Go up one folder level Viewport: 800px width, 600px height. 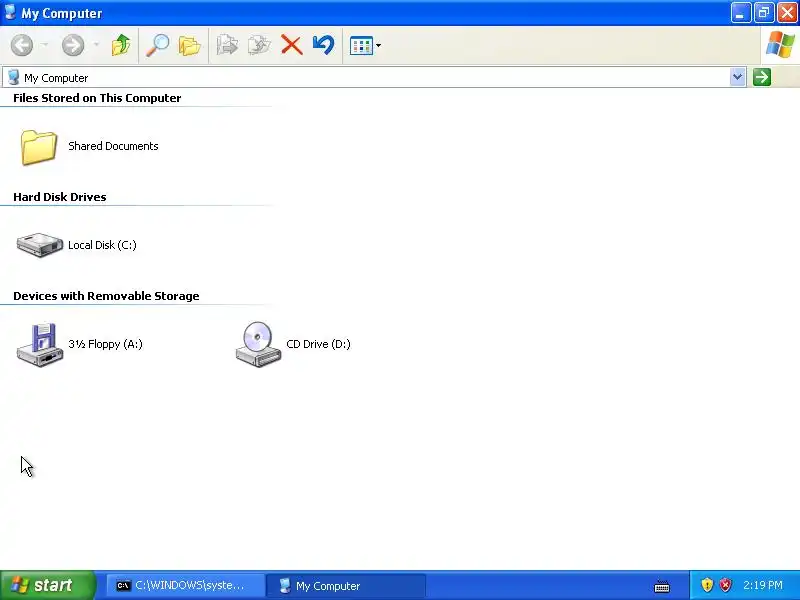(121, 45)
